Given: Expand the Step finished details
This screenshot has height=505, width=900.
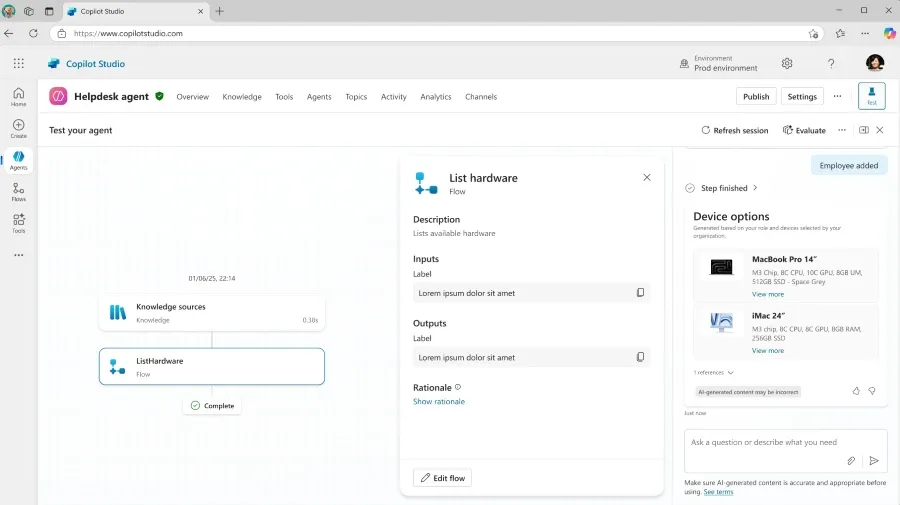Looking at the screenshot, I should click(x=755, y=188).
